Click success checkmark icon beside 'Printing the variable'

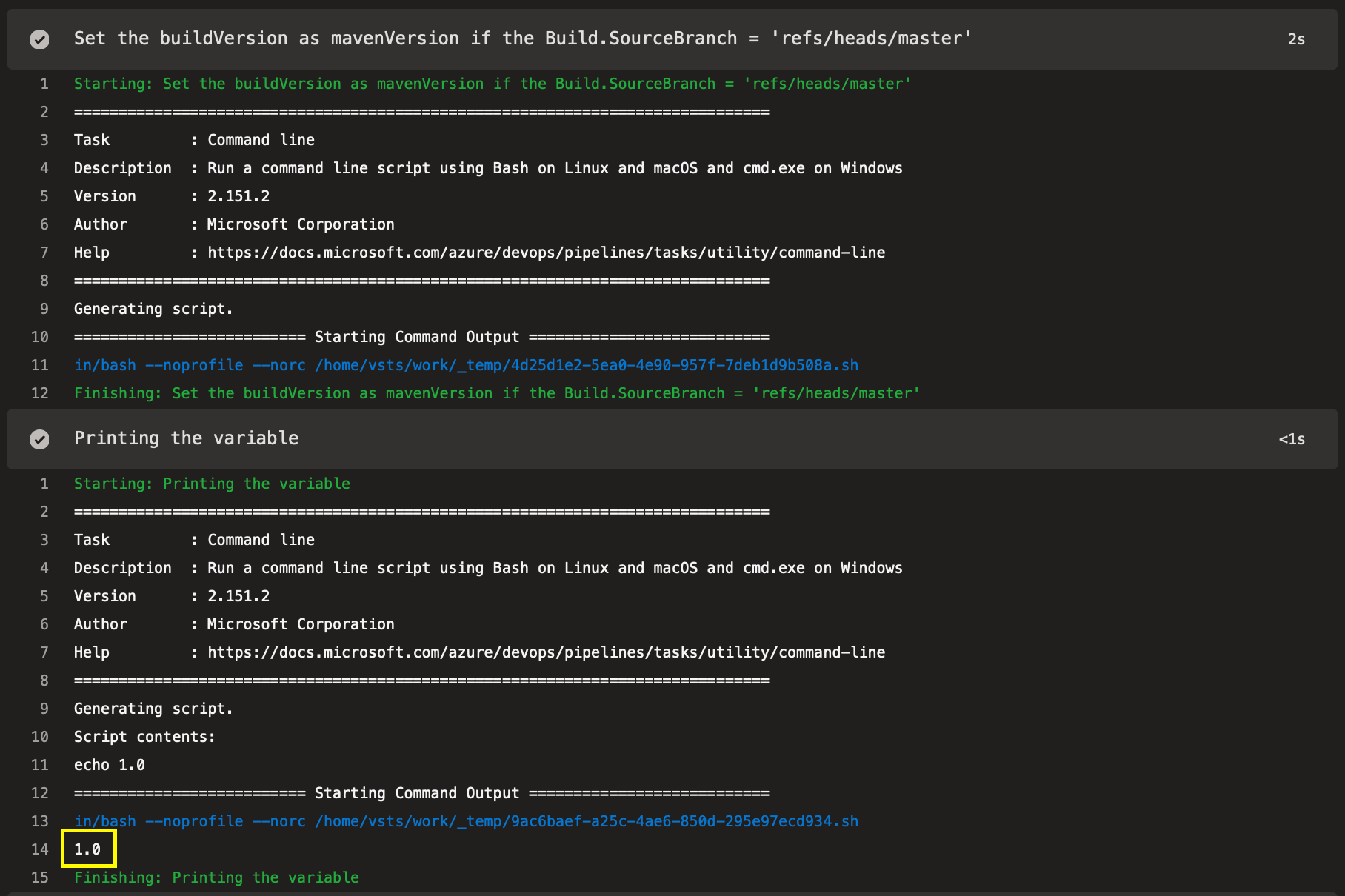[39, 439]
